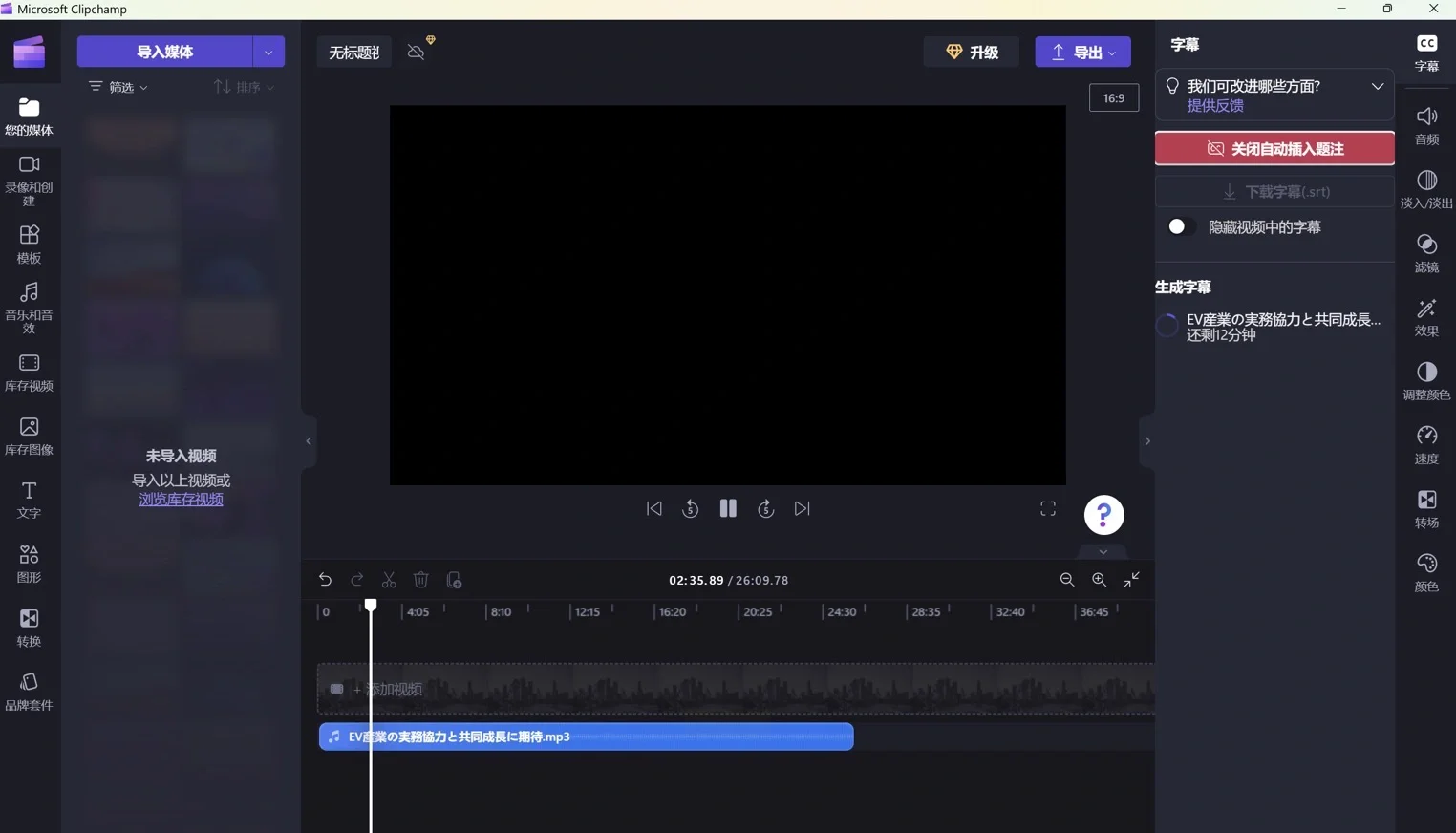Zoom in the timeline
The image size is (1456, 833).
(x=1099, y=580)
